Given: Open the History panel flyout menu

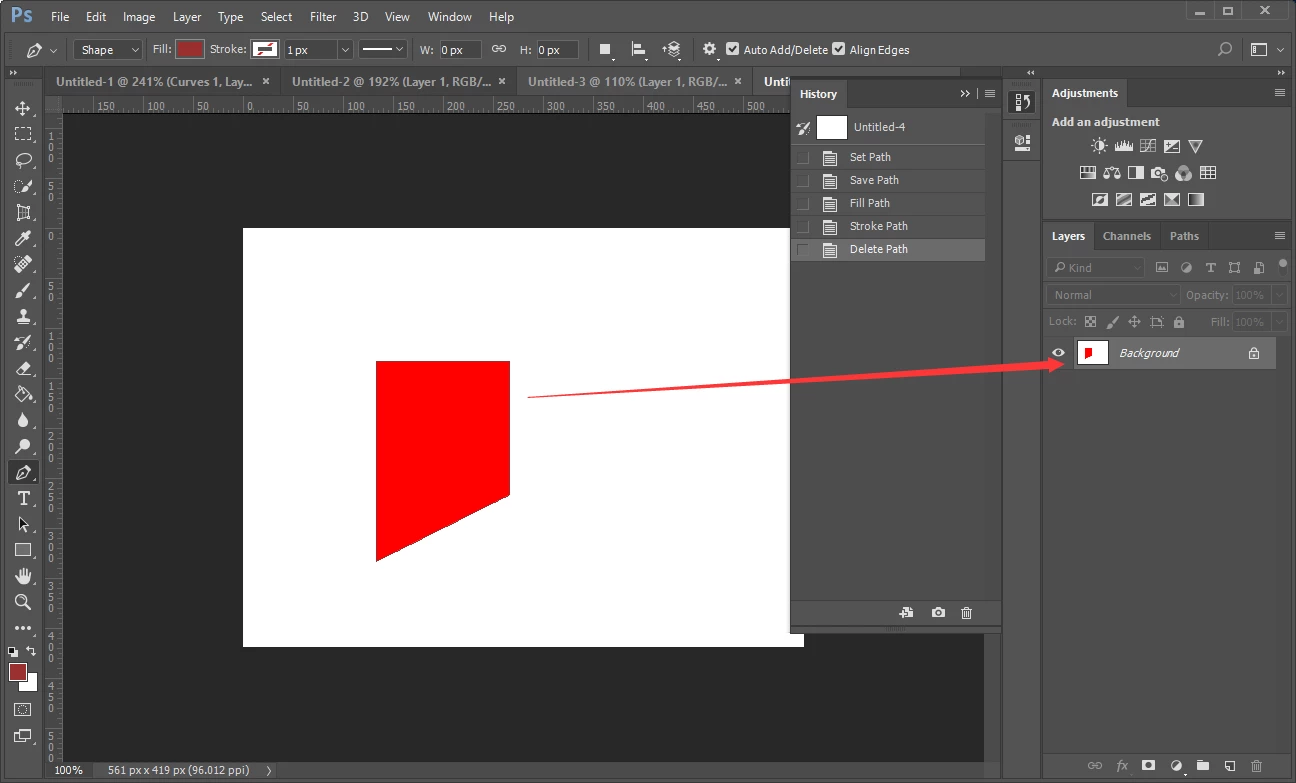Looking at the screenshot, I should click(x=990, y=94).
